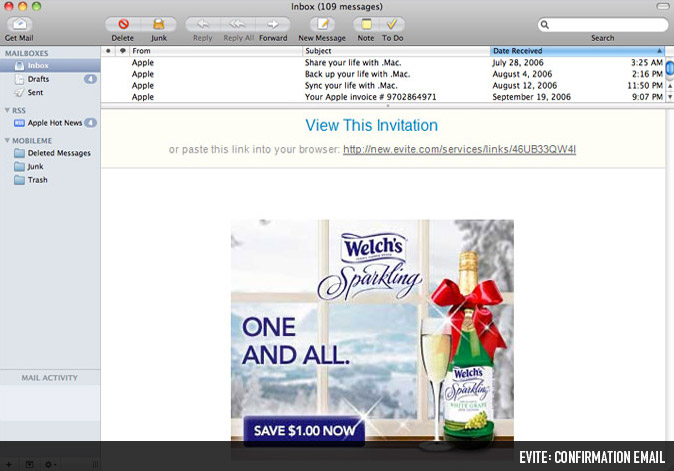Select 'Your Apple invoice # 9702864971' message
This screenshot has width=674, height=471.
(x=383, y=97)
